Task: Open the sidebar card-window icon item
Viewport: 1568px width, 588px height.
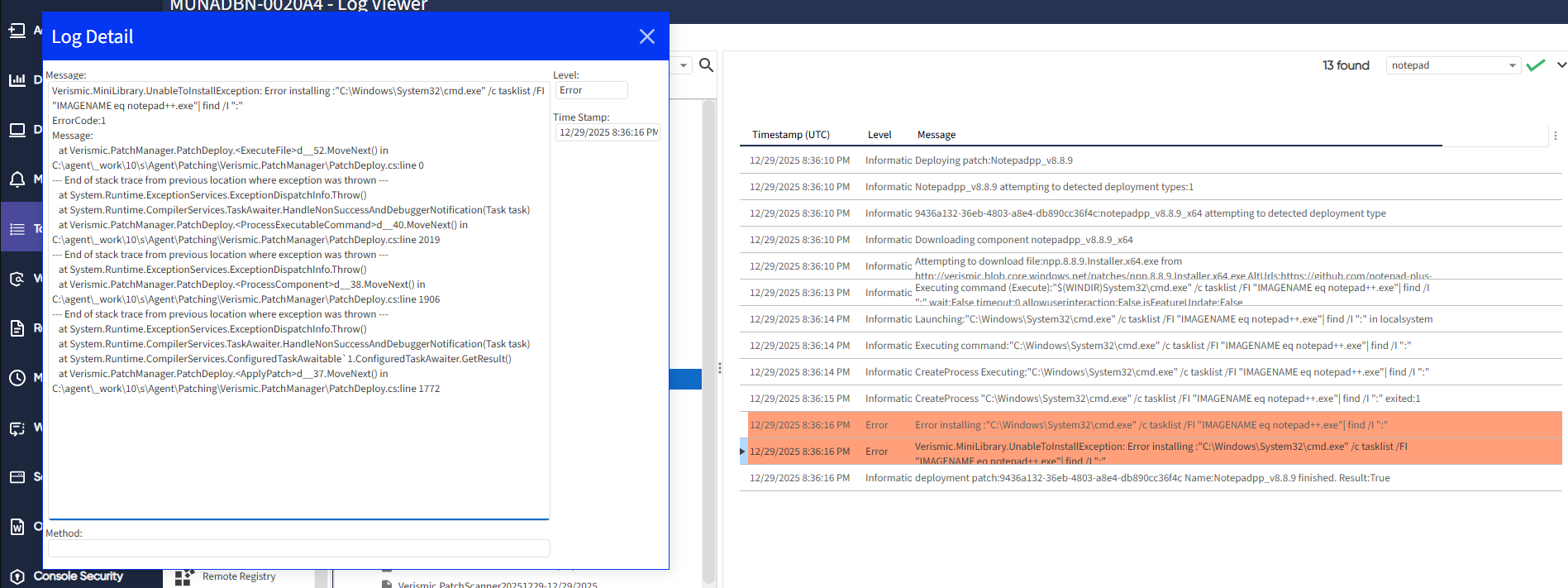Action: coord(17,477)
